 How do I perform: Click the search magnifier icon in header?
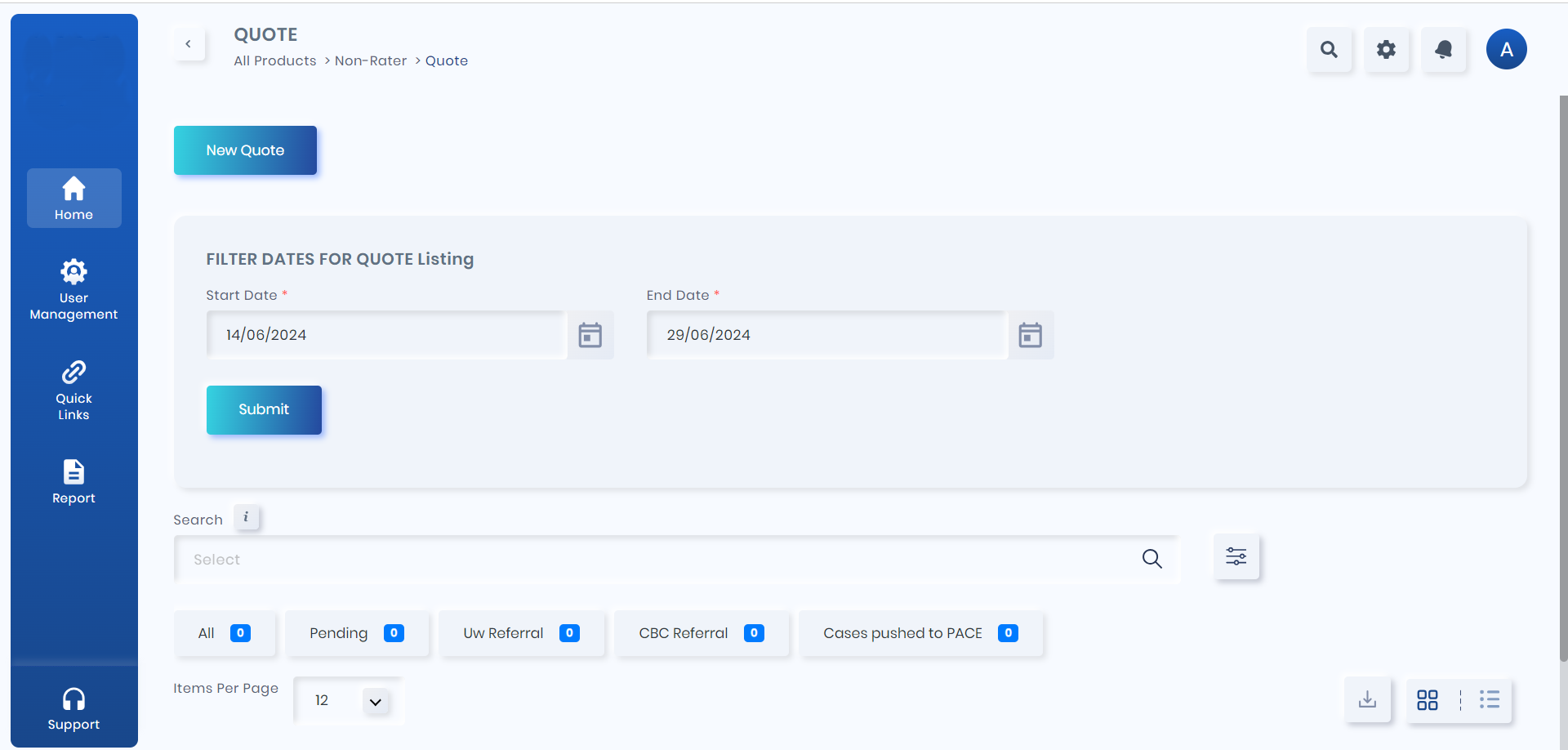click(1329, 50)
